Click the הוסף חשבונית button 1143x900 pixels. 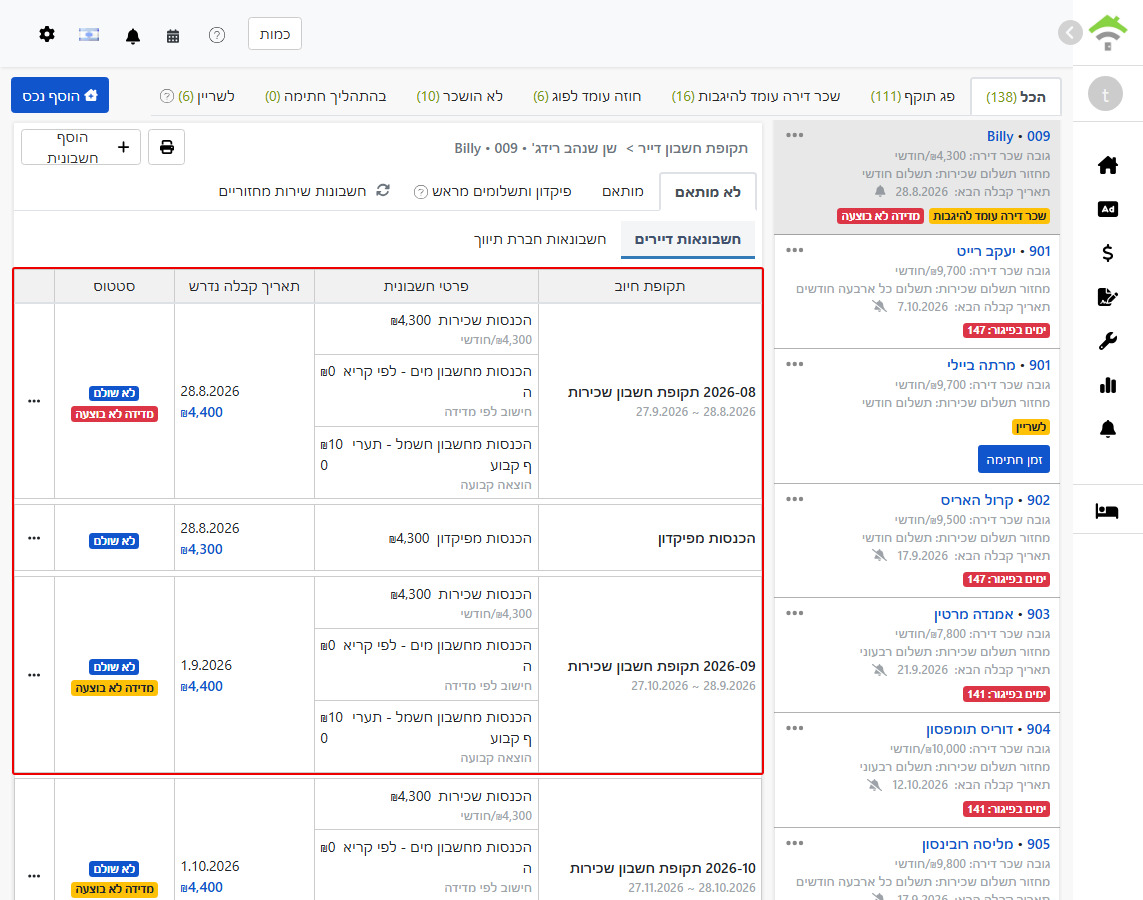(81, 147)
